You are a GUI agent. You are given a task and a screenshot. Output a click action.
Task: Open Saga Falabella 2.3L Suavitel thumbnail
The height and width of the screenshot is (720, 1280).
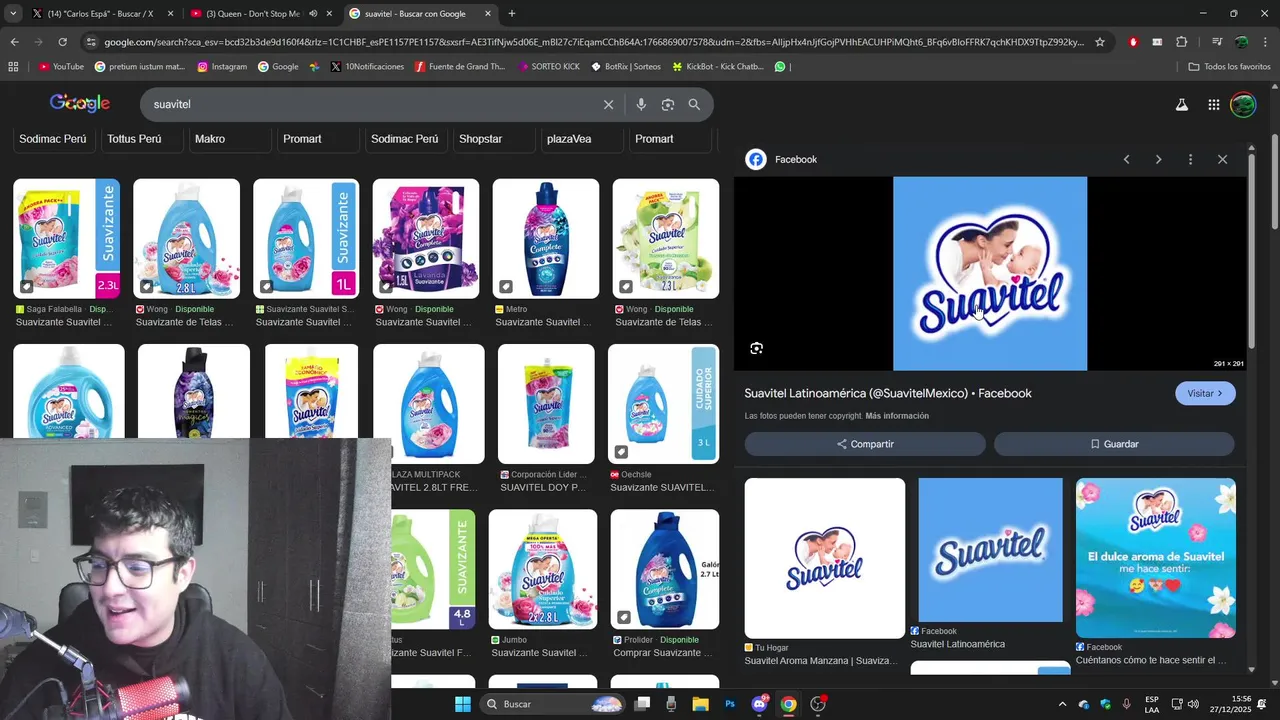(x=67, y=239)
